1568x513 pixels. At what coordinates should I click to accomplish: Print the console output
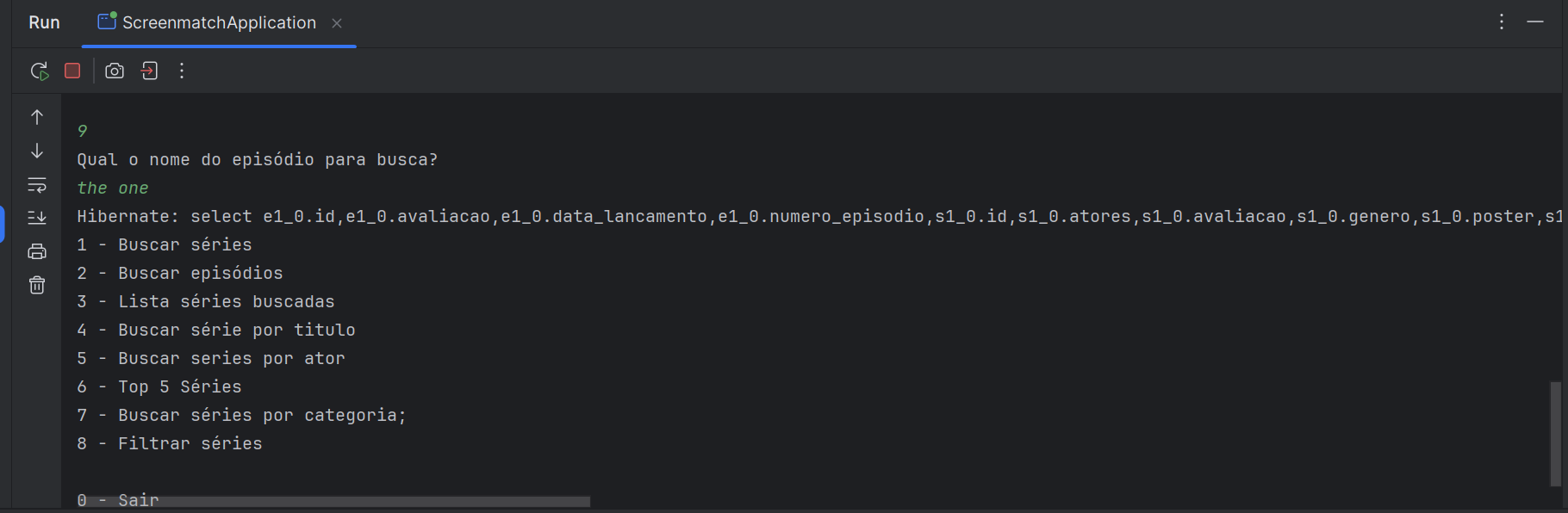(x=37, y=251)
